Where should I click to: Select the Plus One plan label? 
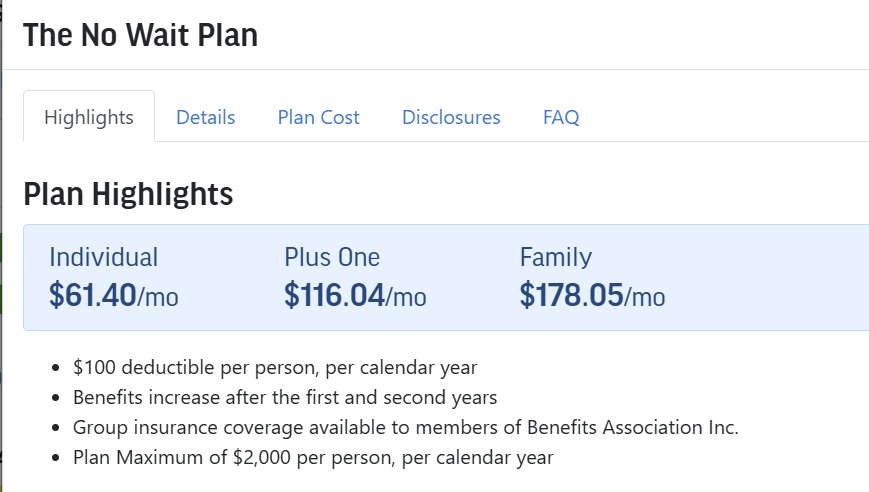click(x=332, y=257)
